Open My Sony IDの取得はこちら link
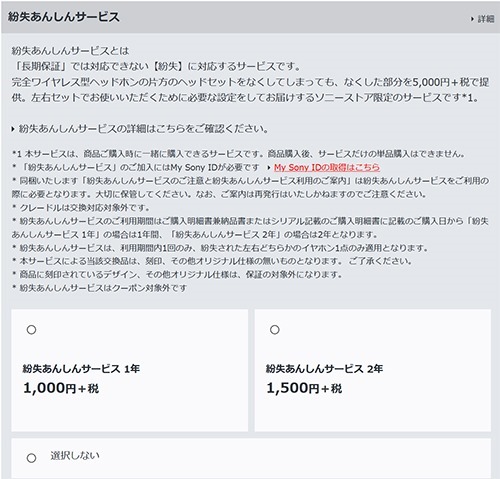Screen dimensions: 500x479 pyautogui.click(x=327, y=167)
